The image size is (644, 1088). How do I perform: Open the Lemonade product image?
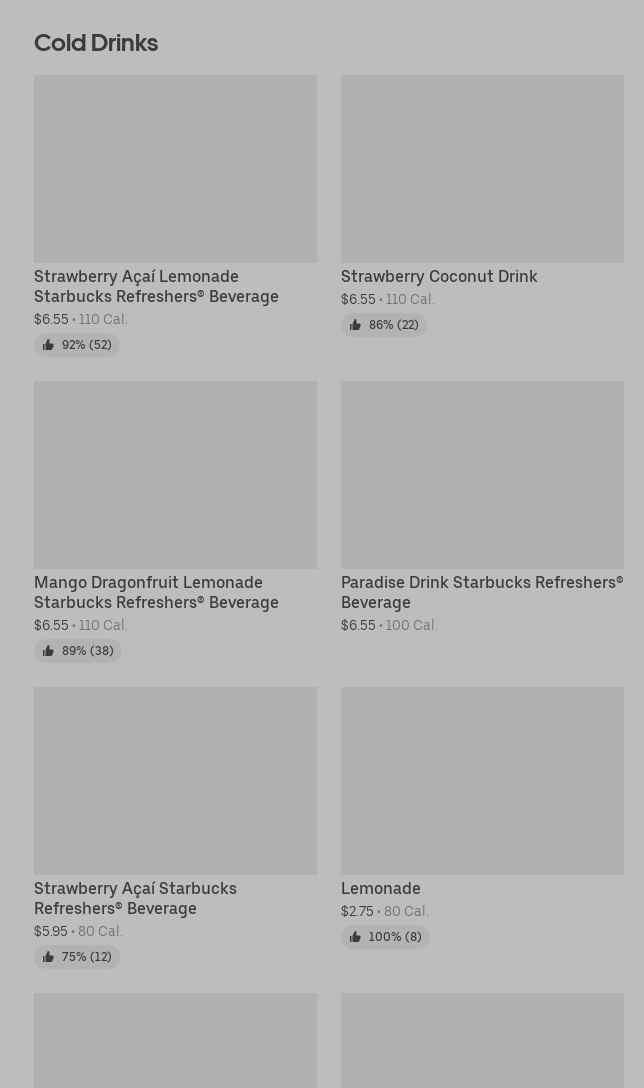point(482,780)
